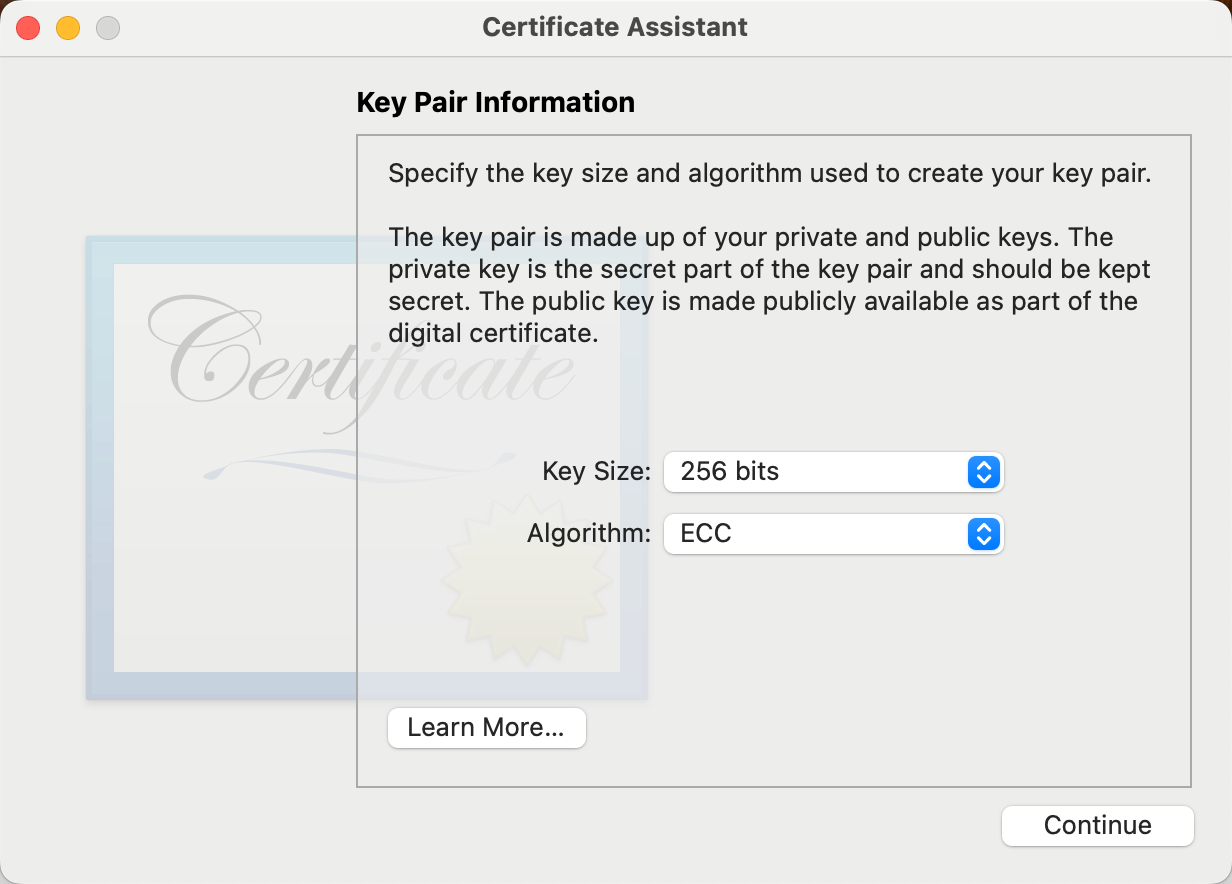The image size is (1232, 884).
Task: Close the Certificate Assistant window
Action: (28, 28)
